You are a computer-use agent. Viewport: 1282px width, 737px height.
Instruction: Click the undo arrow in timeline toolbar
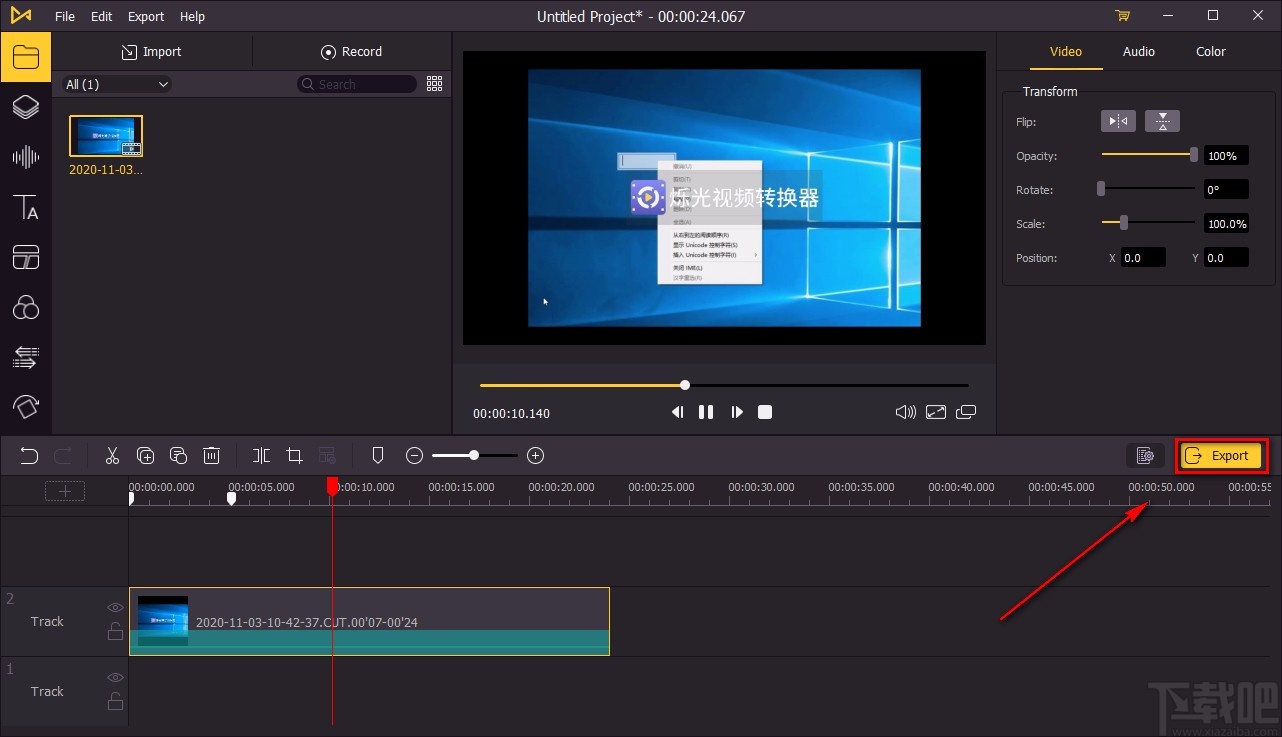[x=29, y=456]
